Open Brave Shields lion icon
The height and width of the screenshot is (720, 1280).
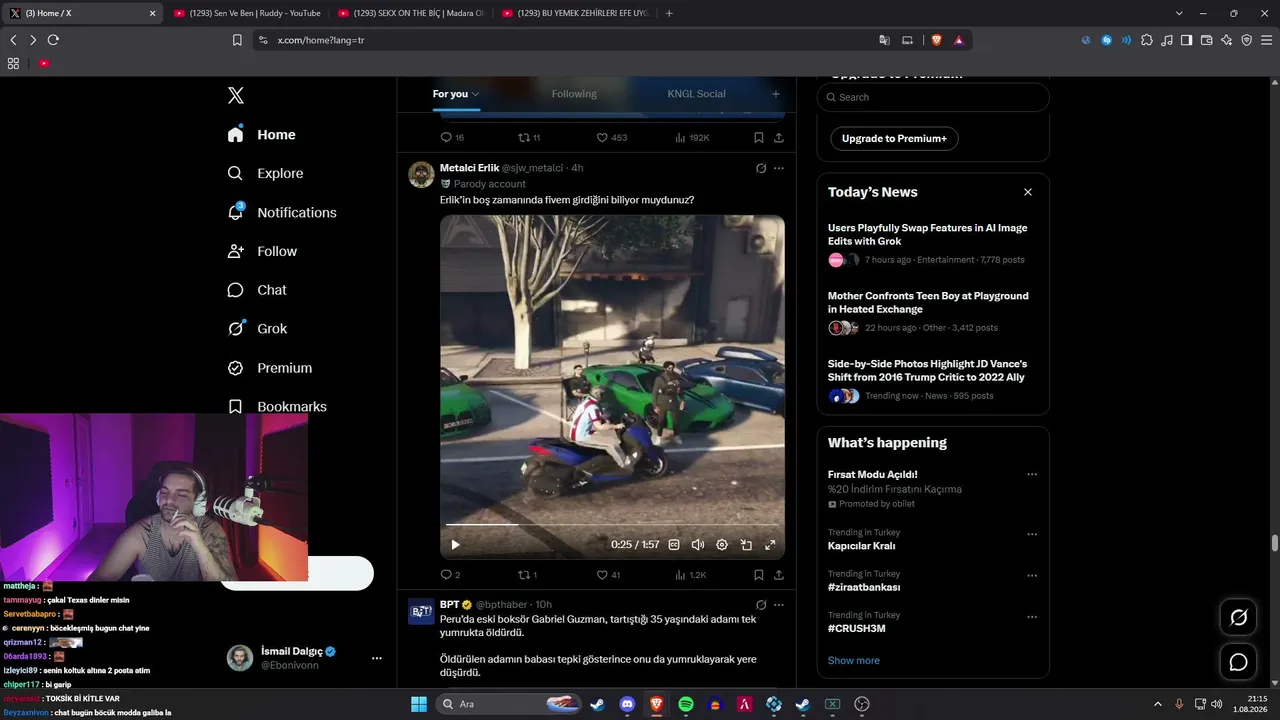point(937,40)
